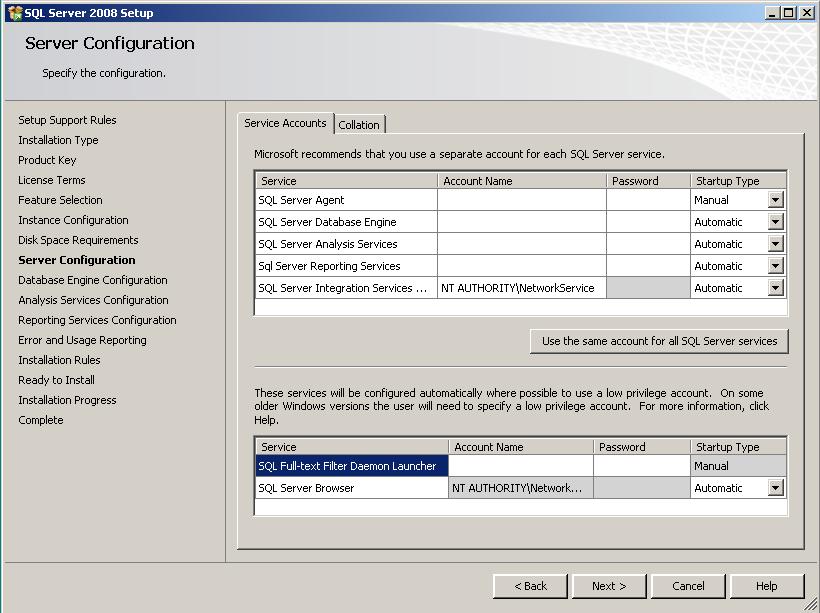The width and height of the screenshot is (820, 613).
Task: Open Startup Type dropdown for SQL Server Database Engine
Action: click(776, 222)
